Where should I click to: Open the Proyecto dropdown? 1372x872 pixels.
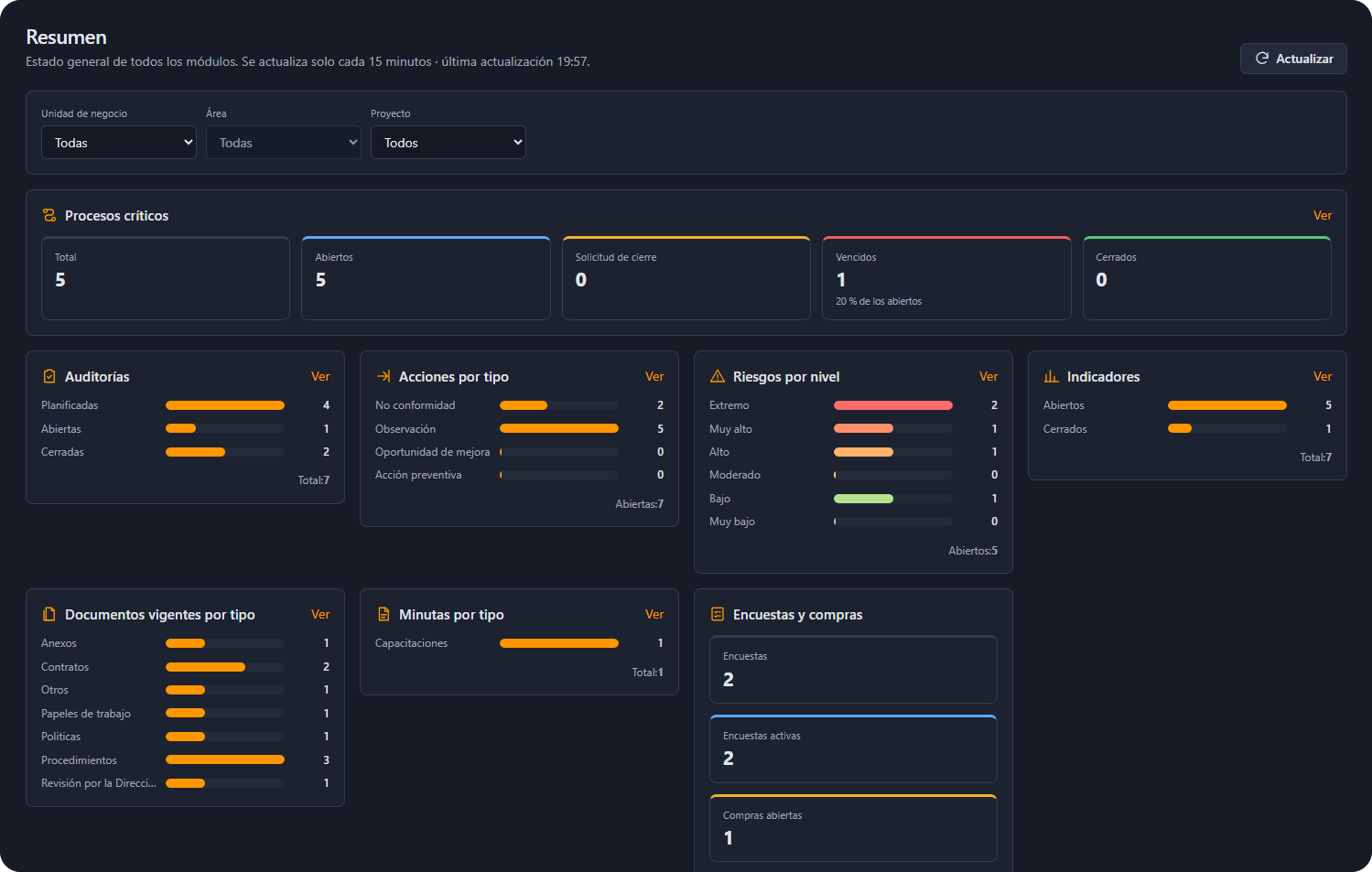pos(448,143)
